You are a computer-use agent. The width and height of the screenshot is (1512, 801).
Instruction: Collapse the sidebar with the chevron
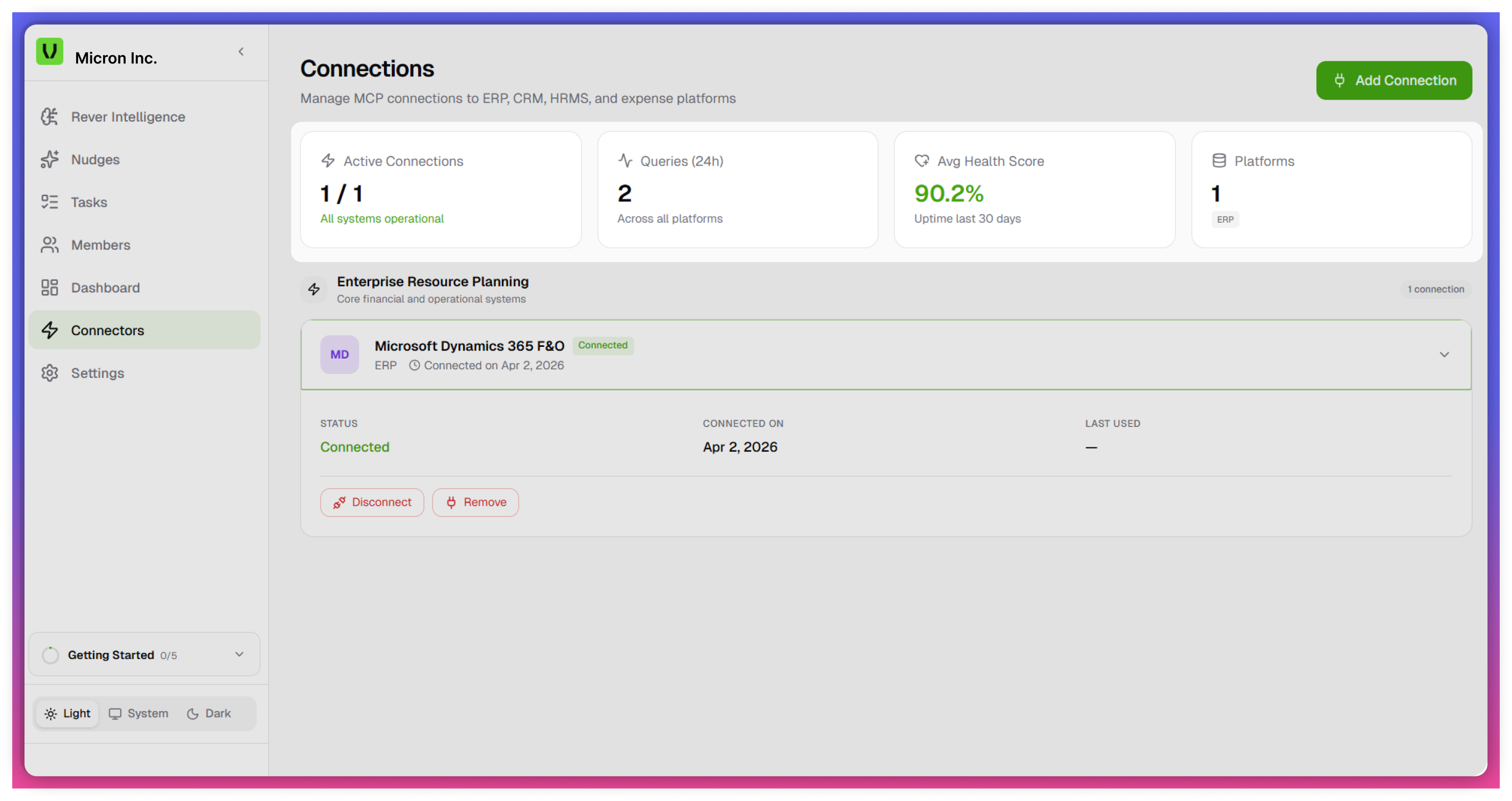point(241,52)
